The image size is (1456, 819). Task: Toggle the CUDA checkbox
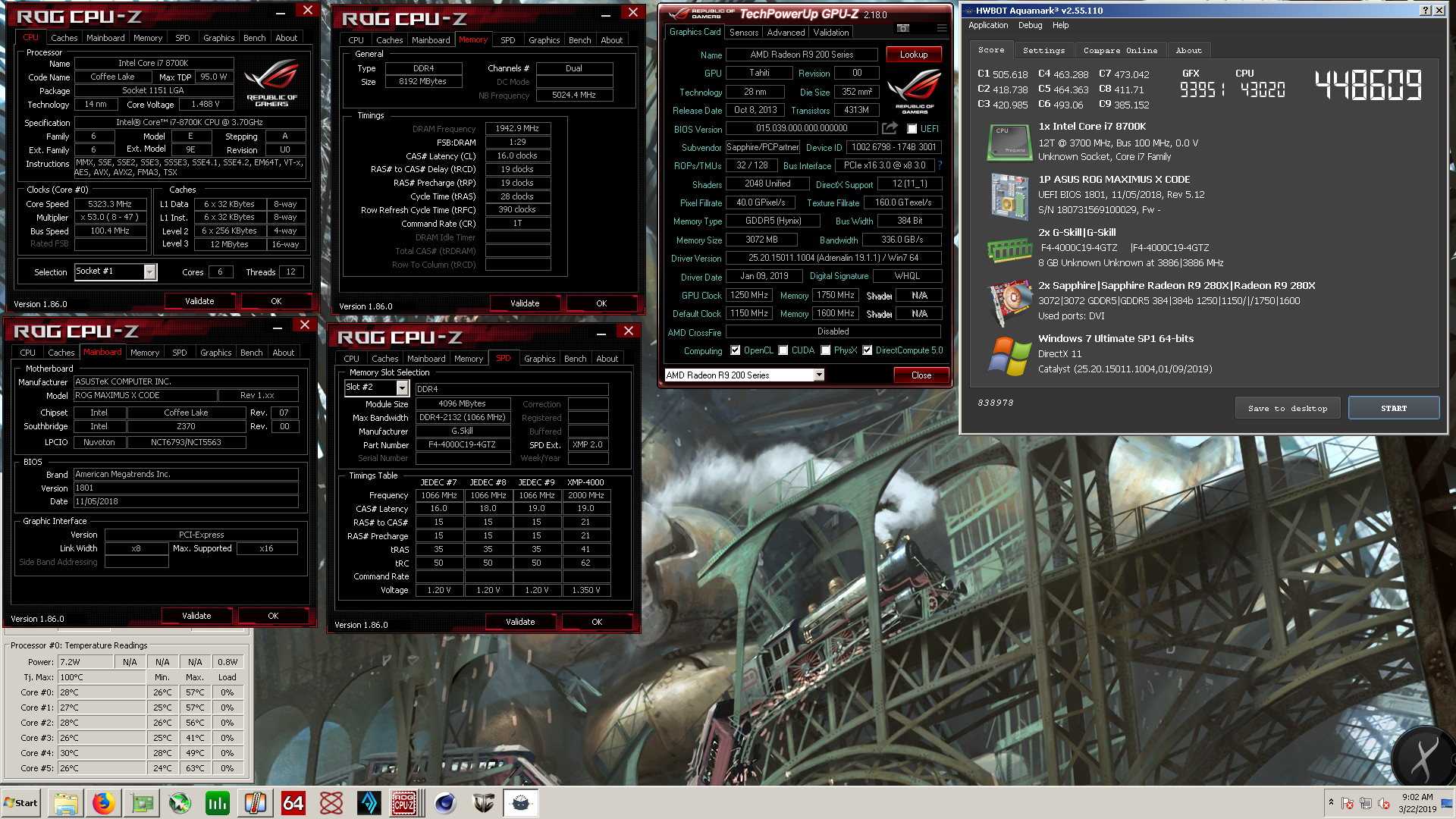783,350
